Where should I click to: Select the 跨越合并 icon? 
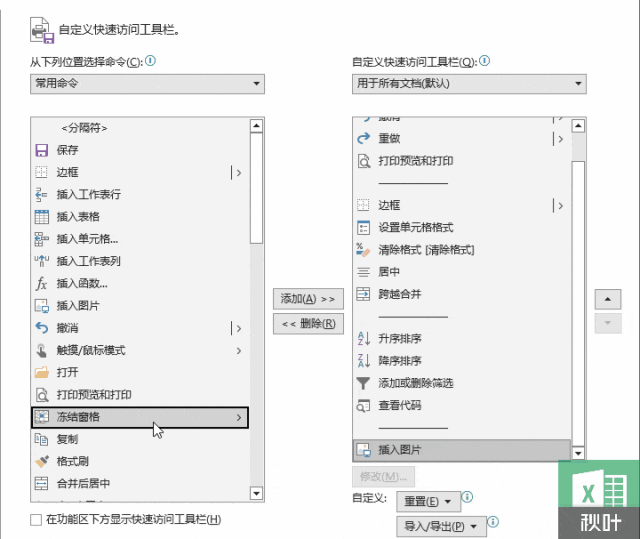[x=363, y=294]
